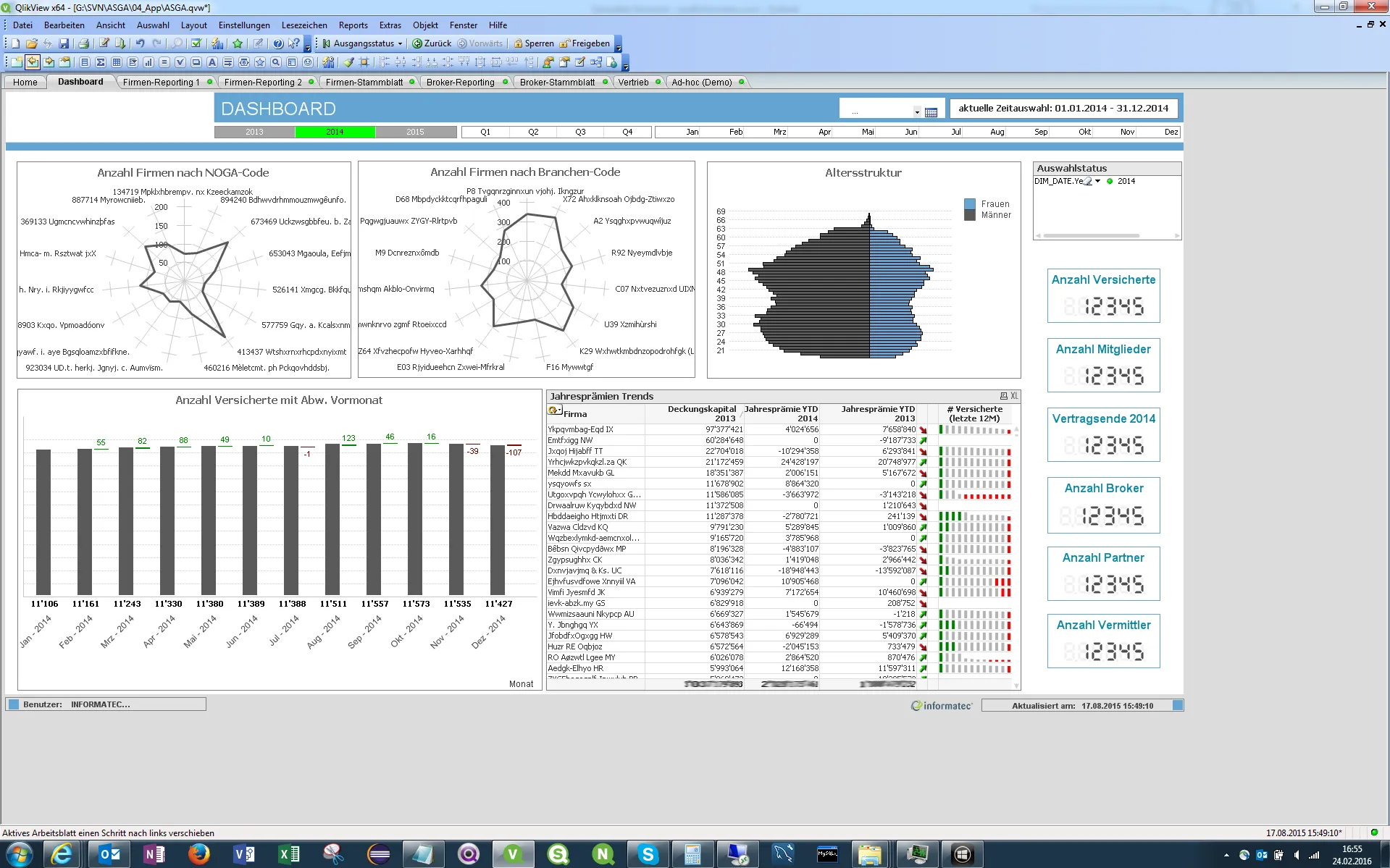Viewport: 1390px width, 868px height.
Task: Click the Anzahl Broker box
Action: tap(1104, 505)
